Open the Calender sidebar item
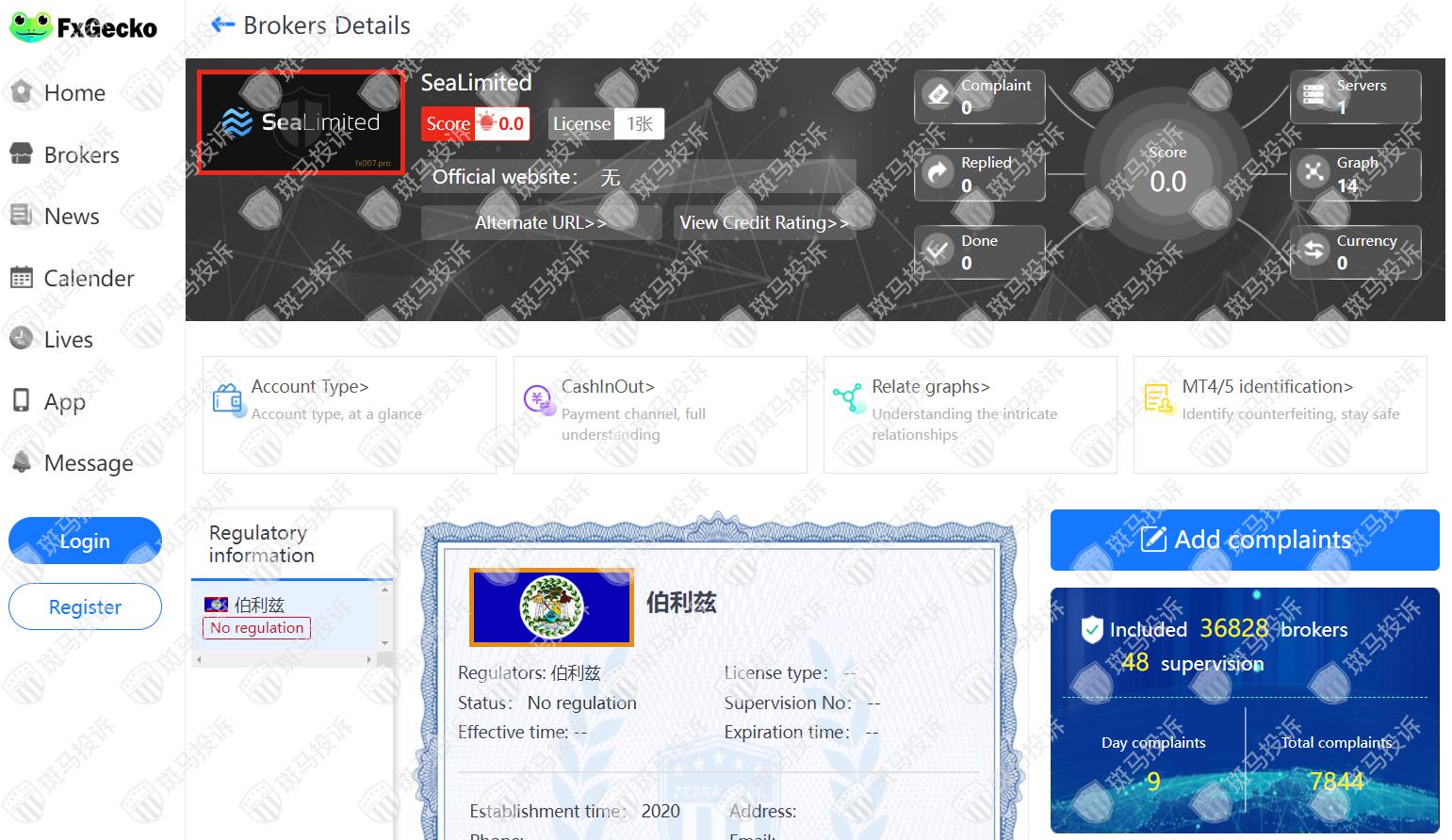This screenshot has width=1452, height=840. tap(89, 279)
